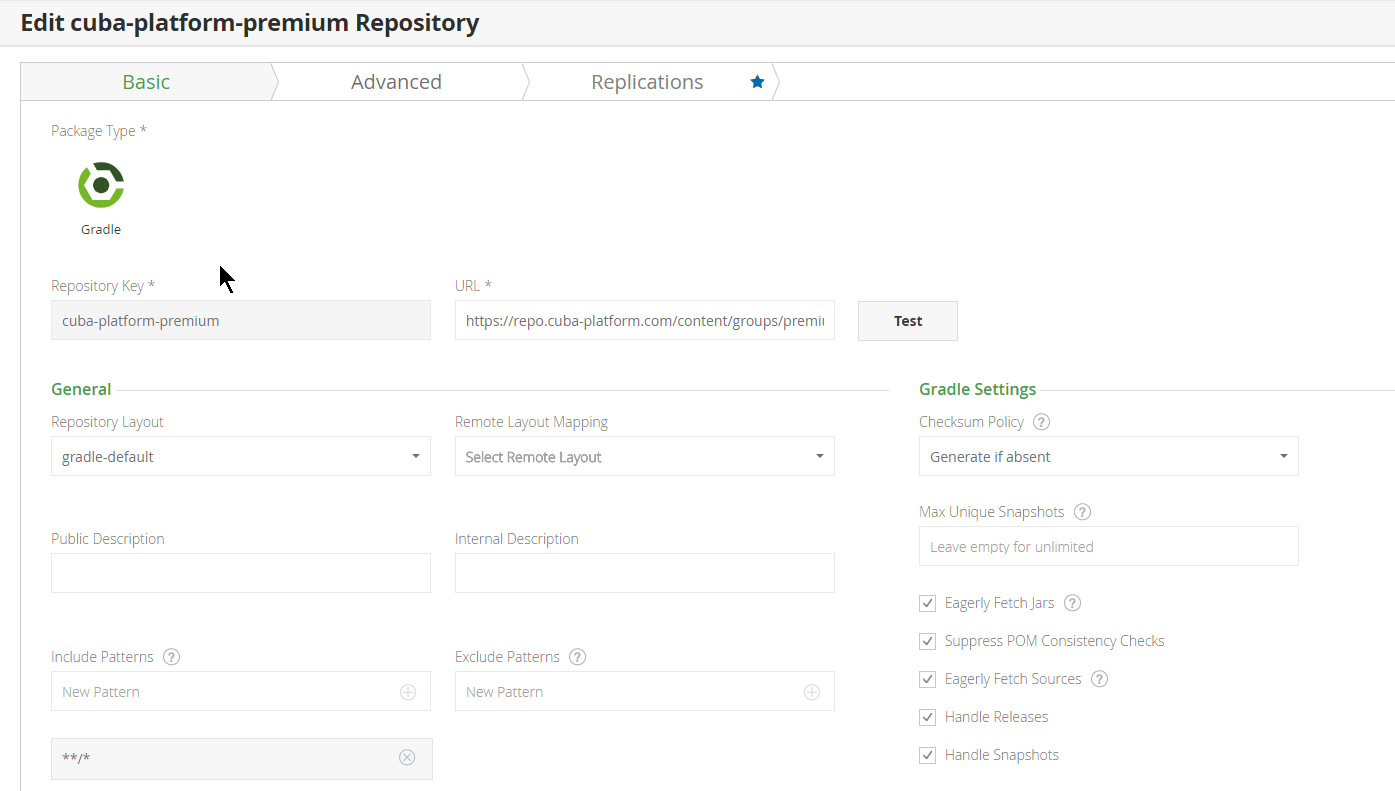The image size is (1395, 791).
Task: Click the star icon next to Replications
Action: pos(758,82)
